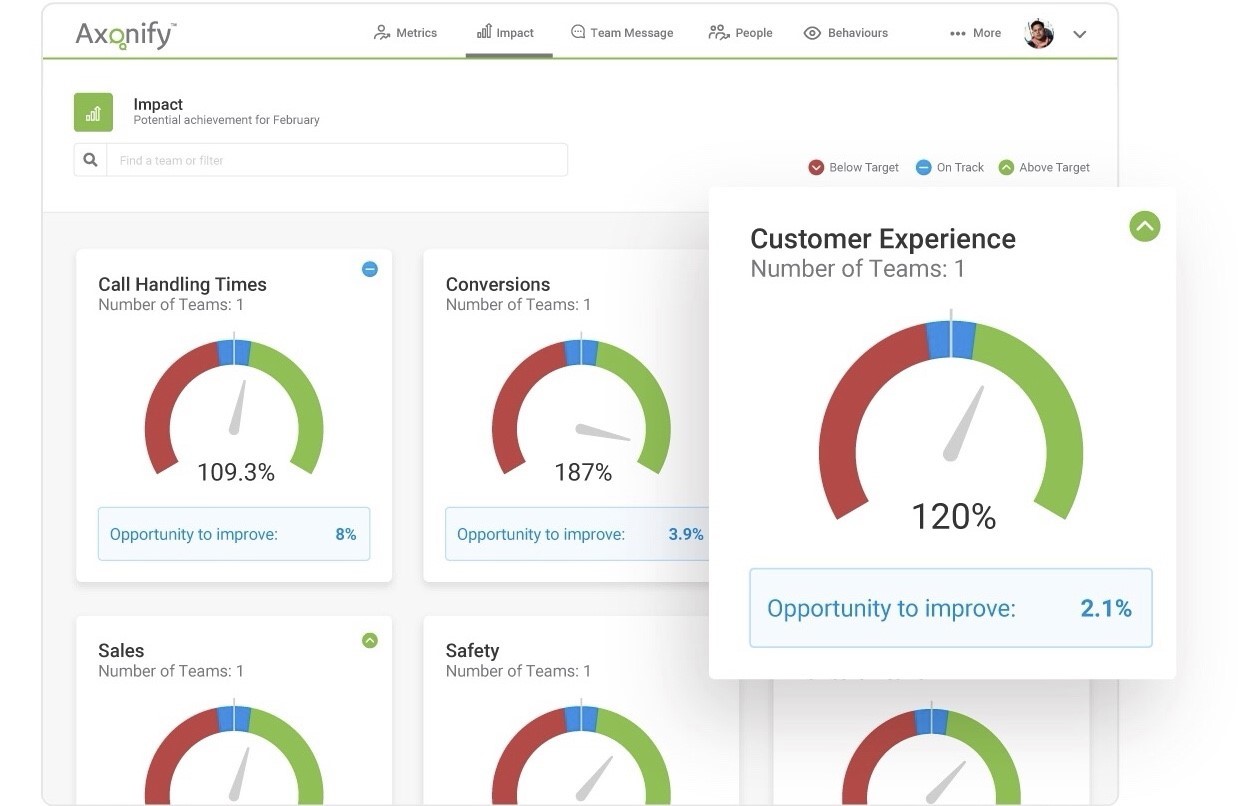The height and width of the screenshot is (806, 1238).
Task: Open the Behaviours tab
Action: tap(846, 33)
